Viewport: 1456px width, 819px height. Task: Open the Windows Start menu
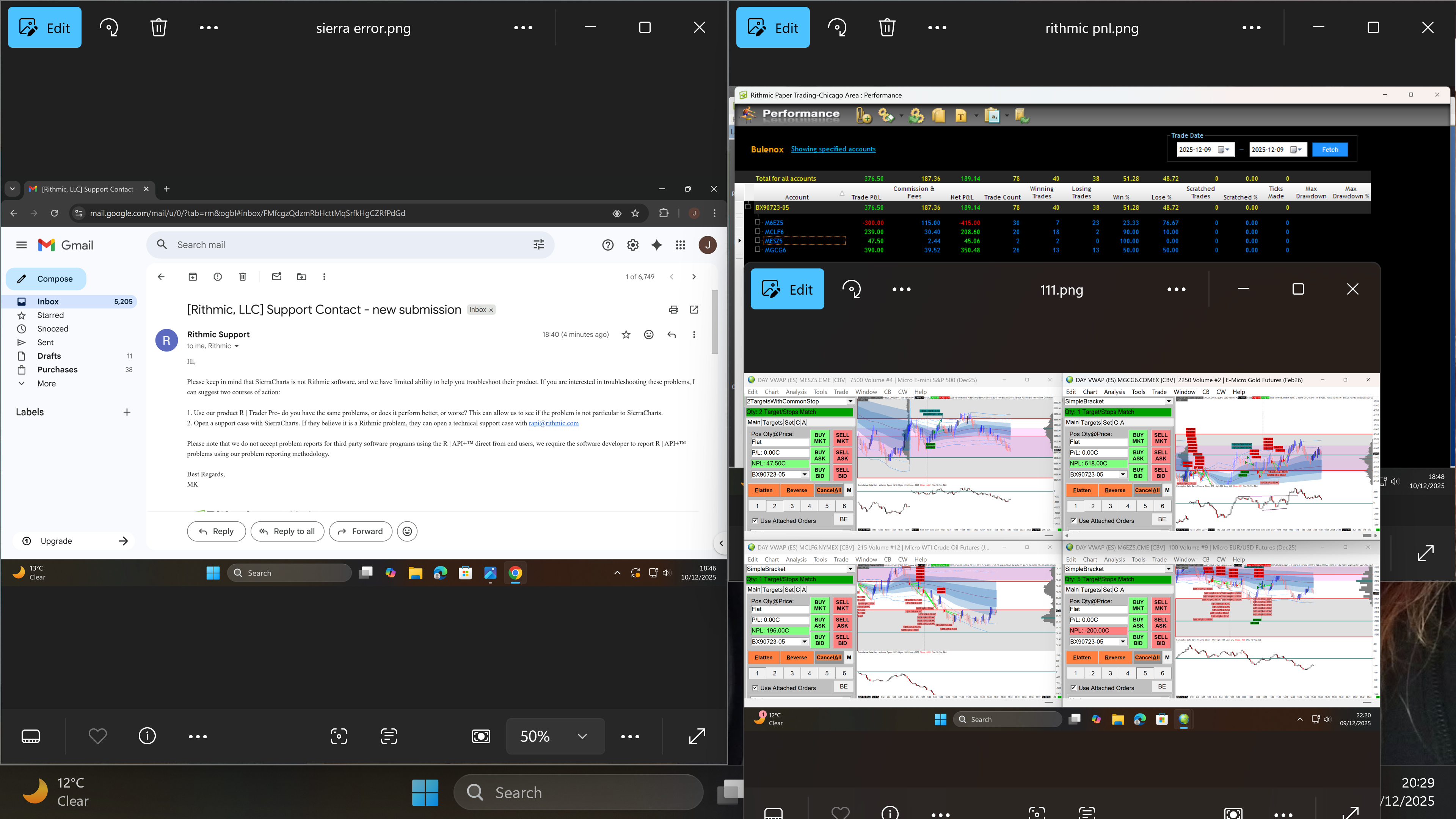click(425, 792)
